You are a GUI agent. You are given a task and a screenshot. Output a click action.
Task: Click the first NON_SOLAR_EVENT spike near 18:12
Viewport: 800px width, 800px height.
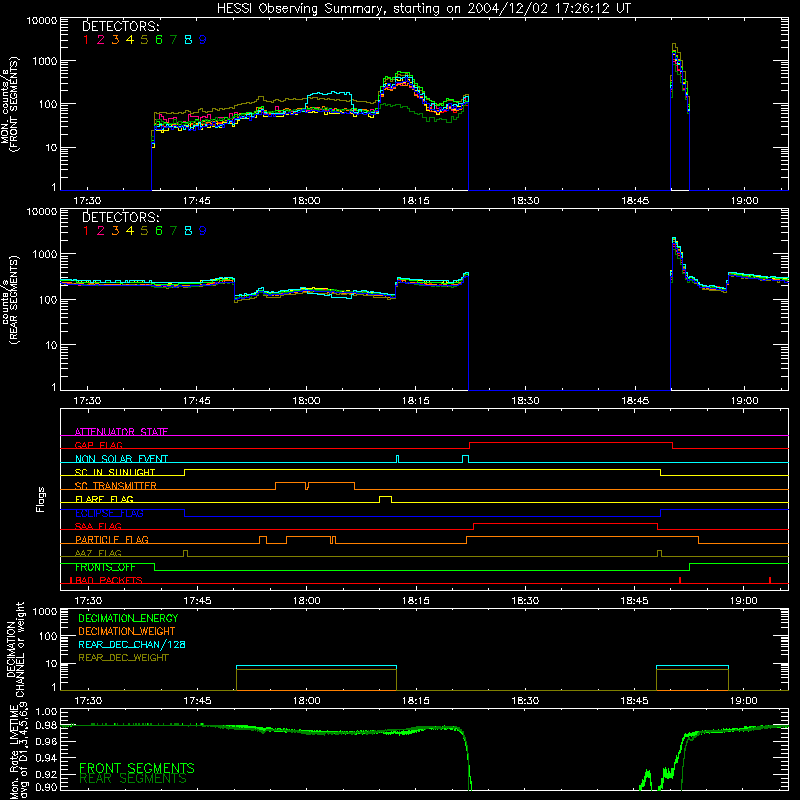397,459
